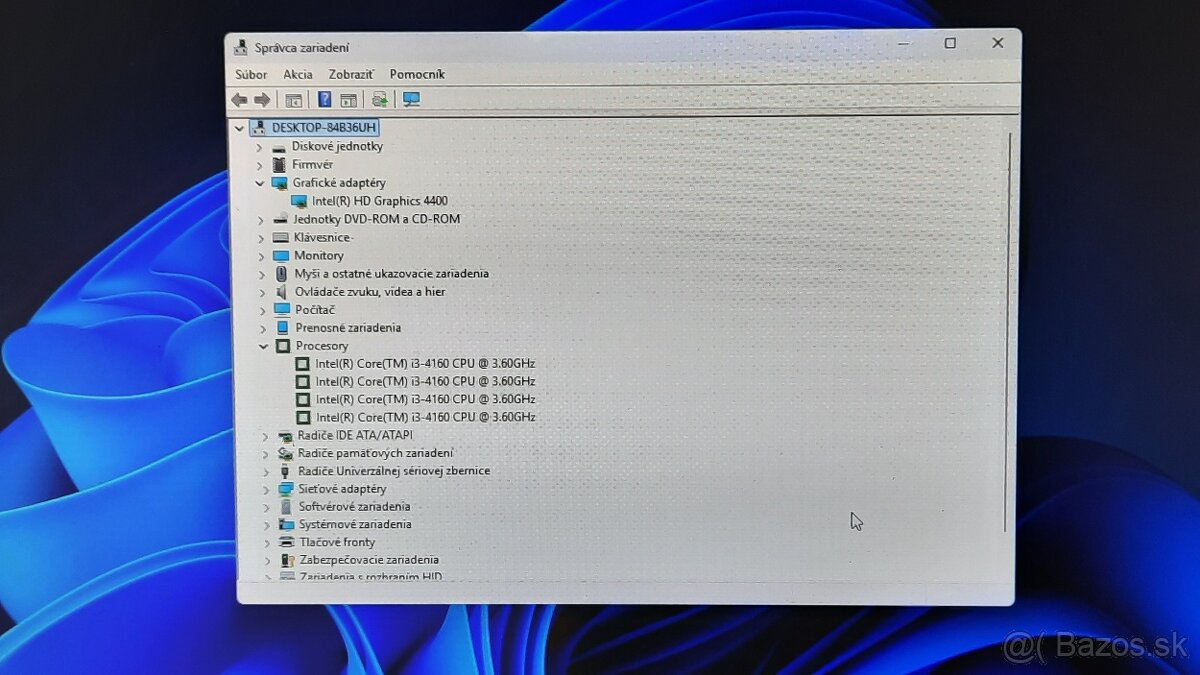Open the Zobraziť menu
The image size is (1200, 675).
351,74
